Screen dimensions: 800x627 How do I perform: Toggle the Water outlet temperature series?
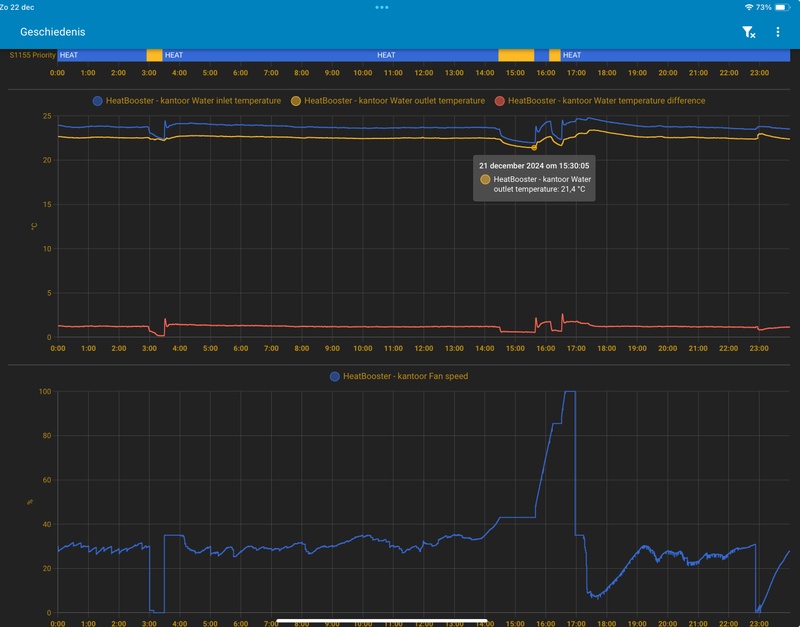coord(388,101)
